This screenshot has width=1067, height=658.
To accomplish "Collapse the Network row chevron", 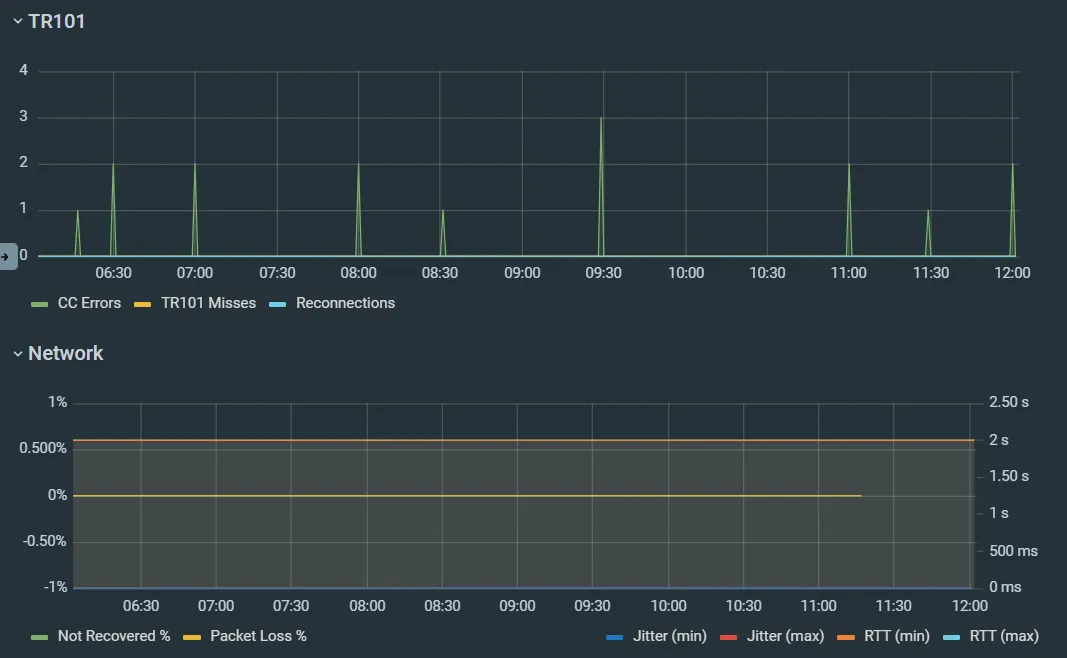I will (18, 354).
